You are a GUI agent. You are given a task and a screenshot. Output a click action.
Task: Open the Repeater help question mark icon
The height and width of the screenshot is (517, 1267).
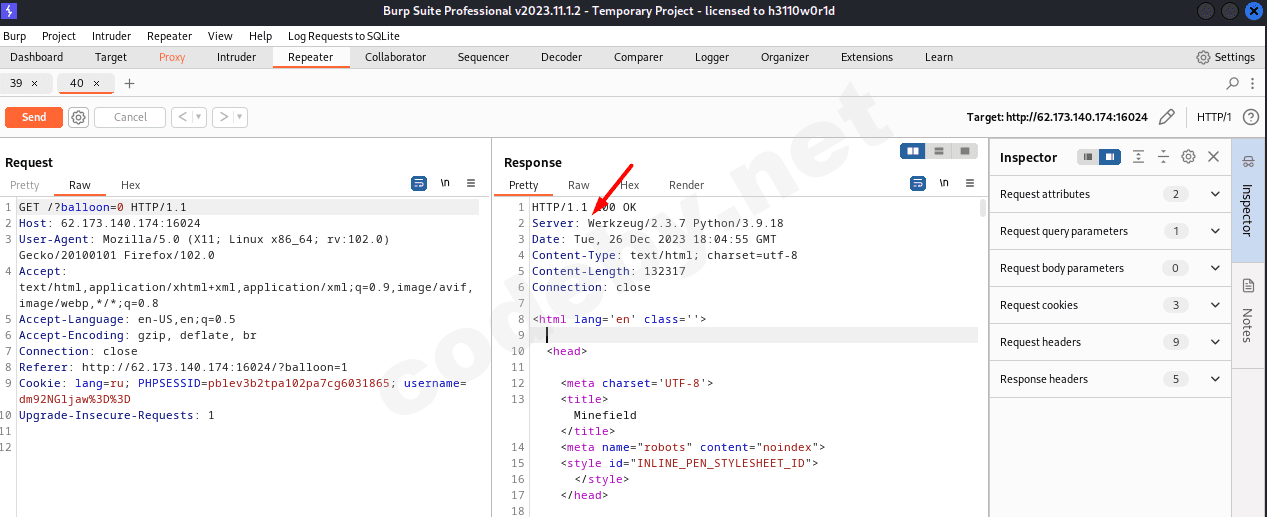click(1250, 117)
